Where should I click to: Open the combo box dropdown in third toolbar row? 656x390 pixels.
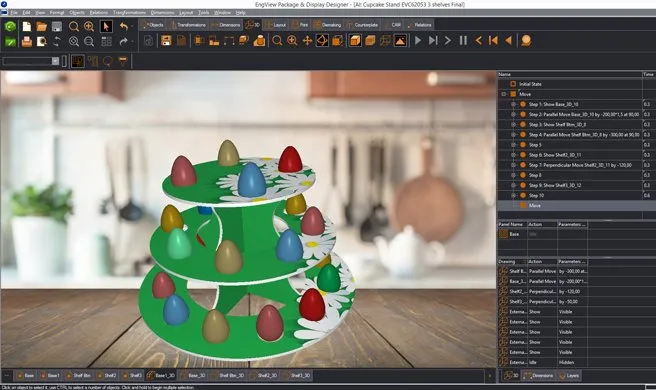click(55, 61)
